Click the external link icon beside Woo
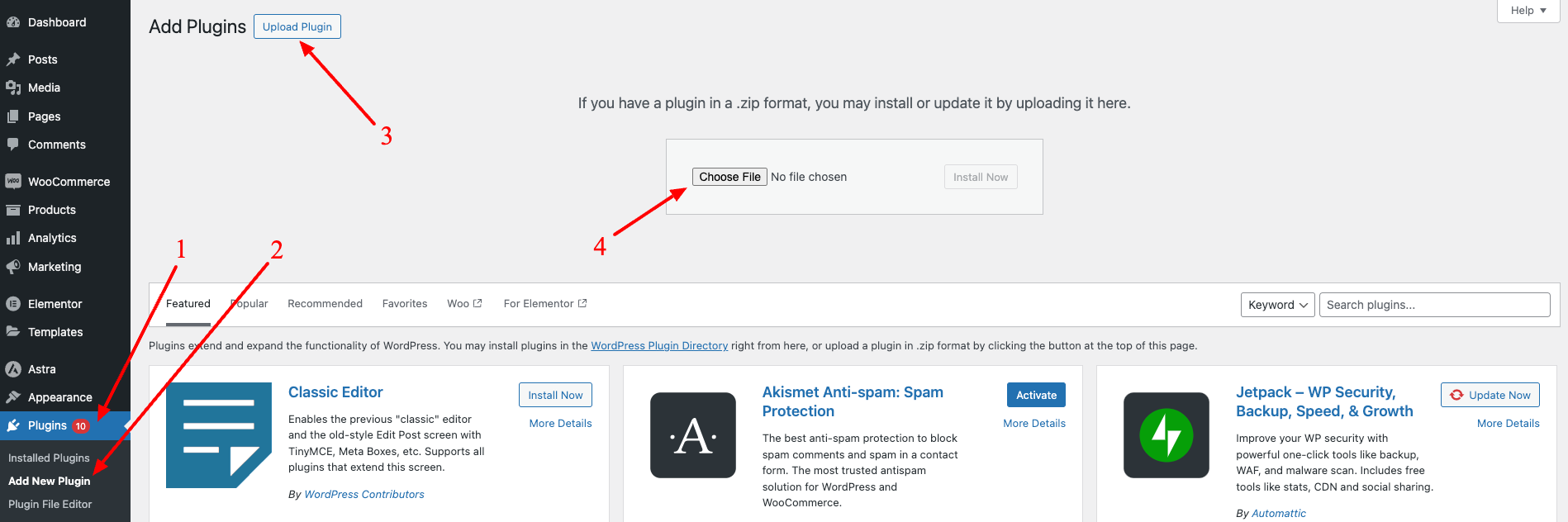The height and width of the screenshot is (522, 1568). click(478, 303)
